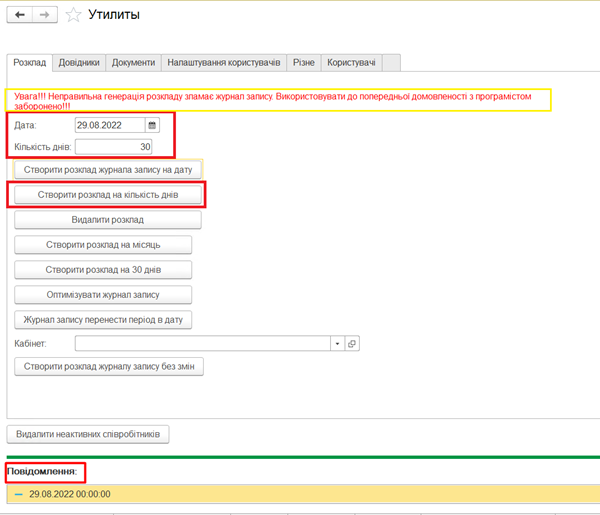Click Видалити неактивних співробітників button

coord(89,434)
